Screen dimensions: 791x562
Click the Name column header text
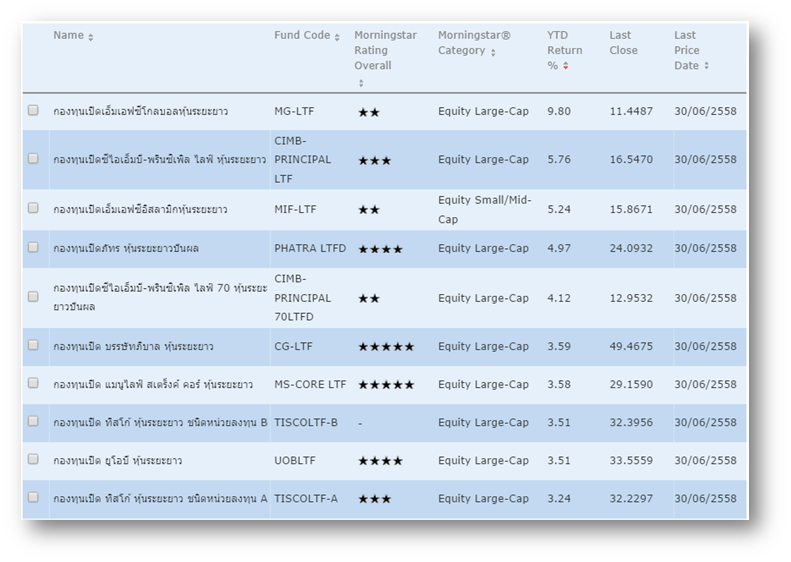[68, 36]
